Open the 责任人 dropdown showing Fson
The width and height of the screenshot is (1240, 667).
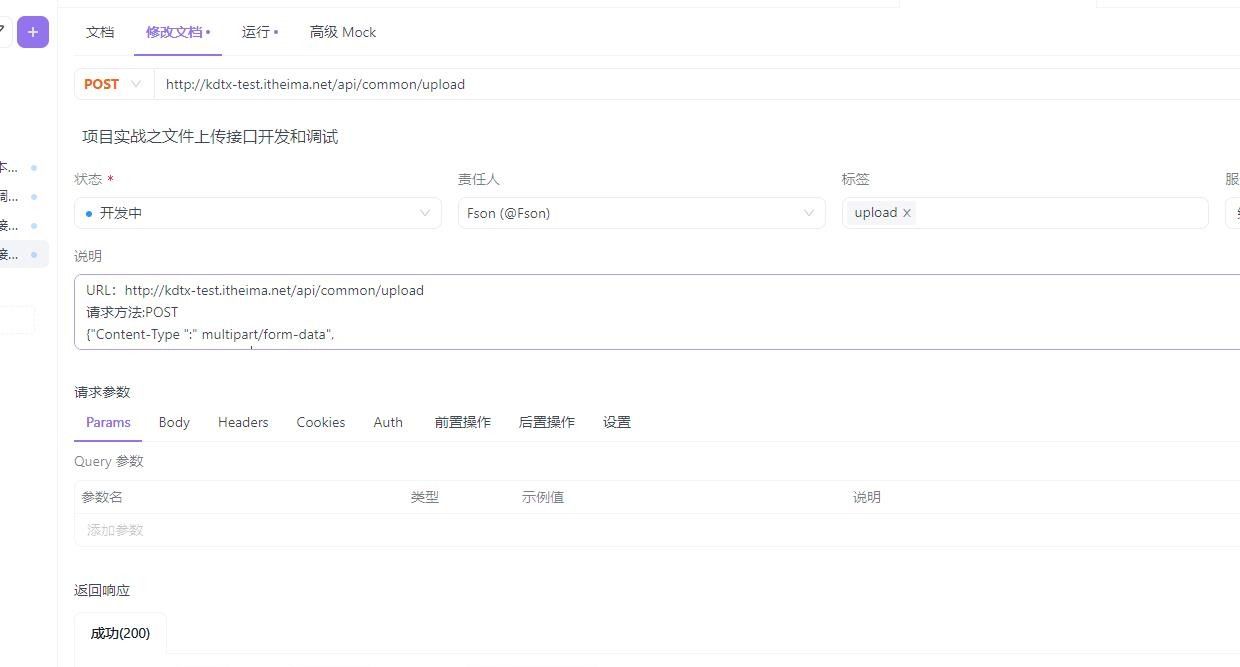640,212
